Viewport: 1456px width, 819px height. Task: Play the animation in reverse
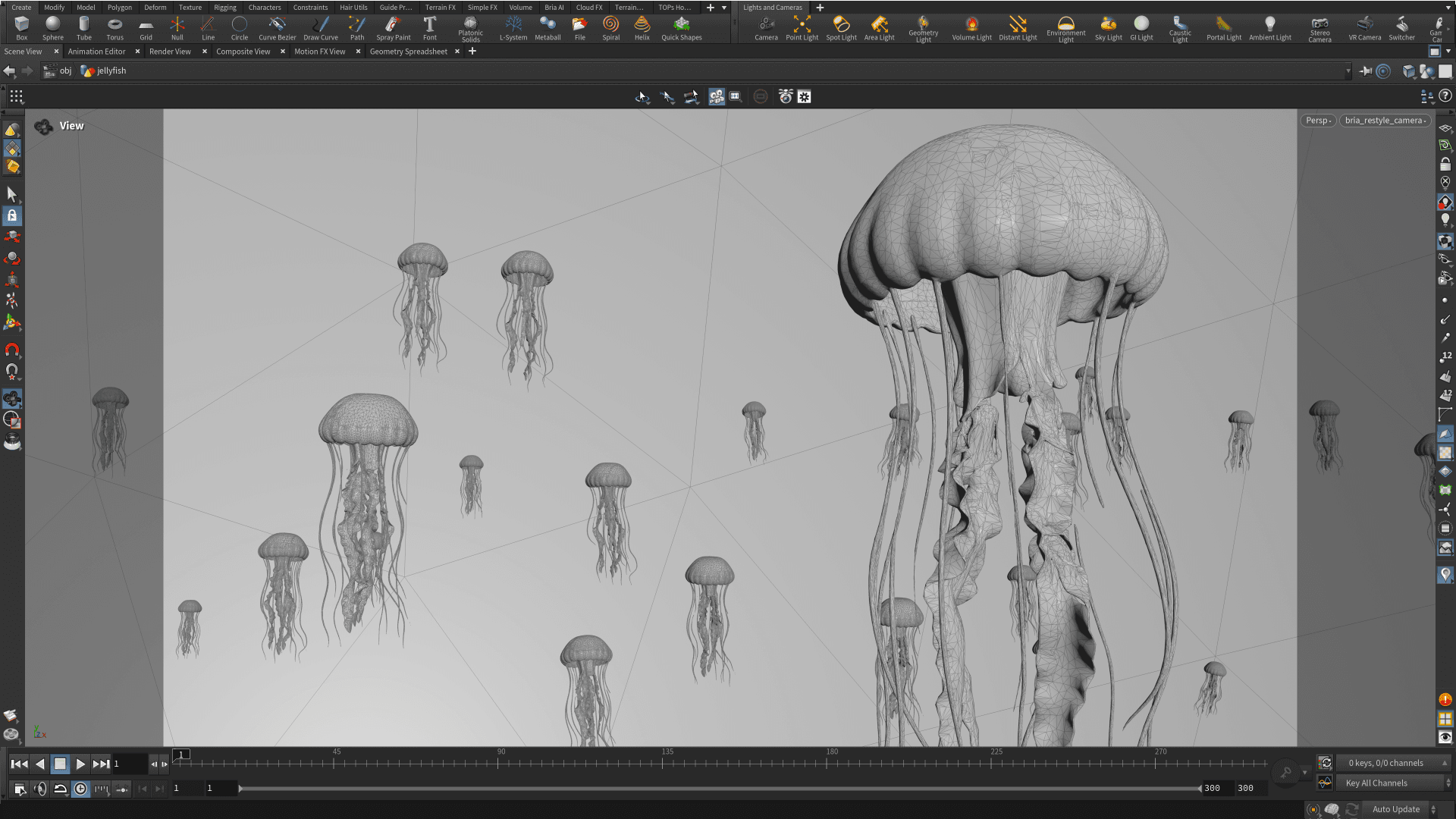tap(40, 764)
